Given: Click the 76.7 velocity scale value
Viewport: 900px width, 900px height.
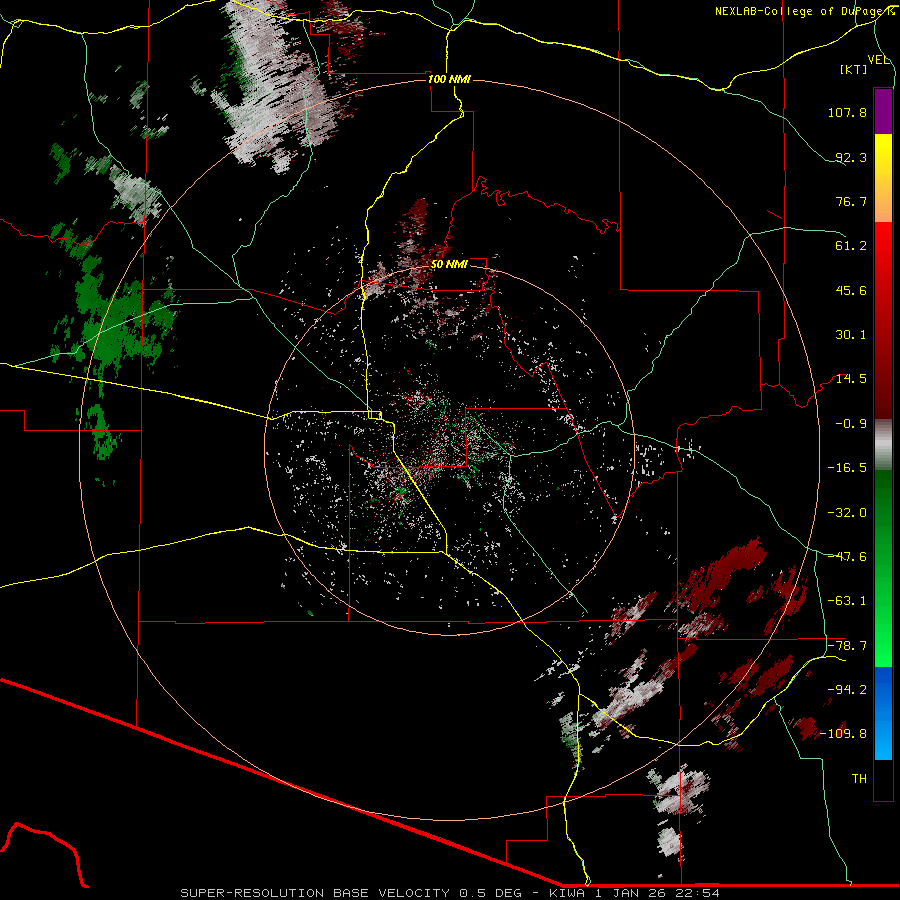Looking at the screenshot, I should pyautogui.click(x=851, y=201).
